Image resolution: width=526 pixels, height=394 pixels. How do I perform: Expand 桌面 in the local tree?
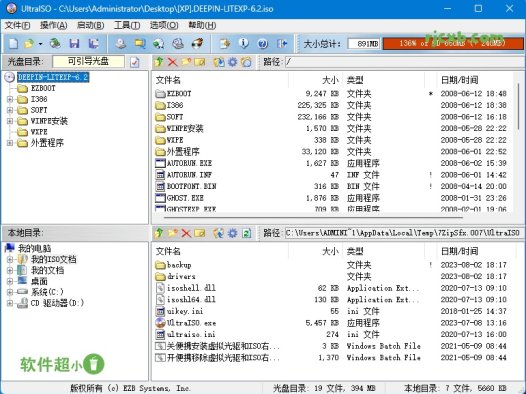pos(10,281)
